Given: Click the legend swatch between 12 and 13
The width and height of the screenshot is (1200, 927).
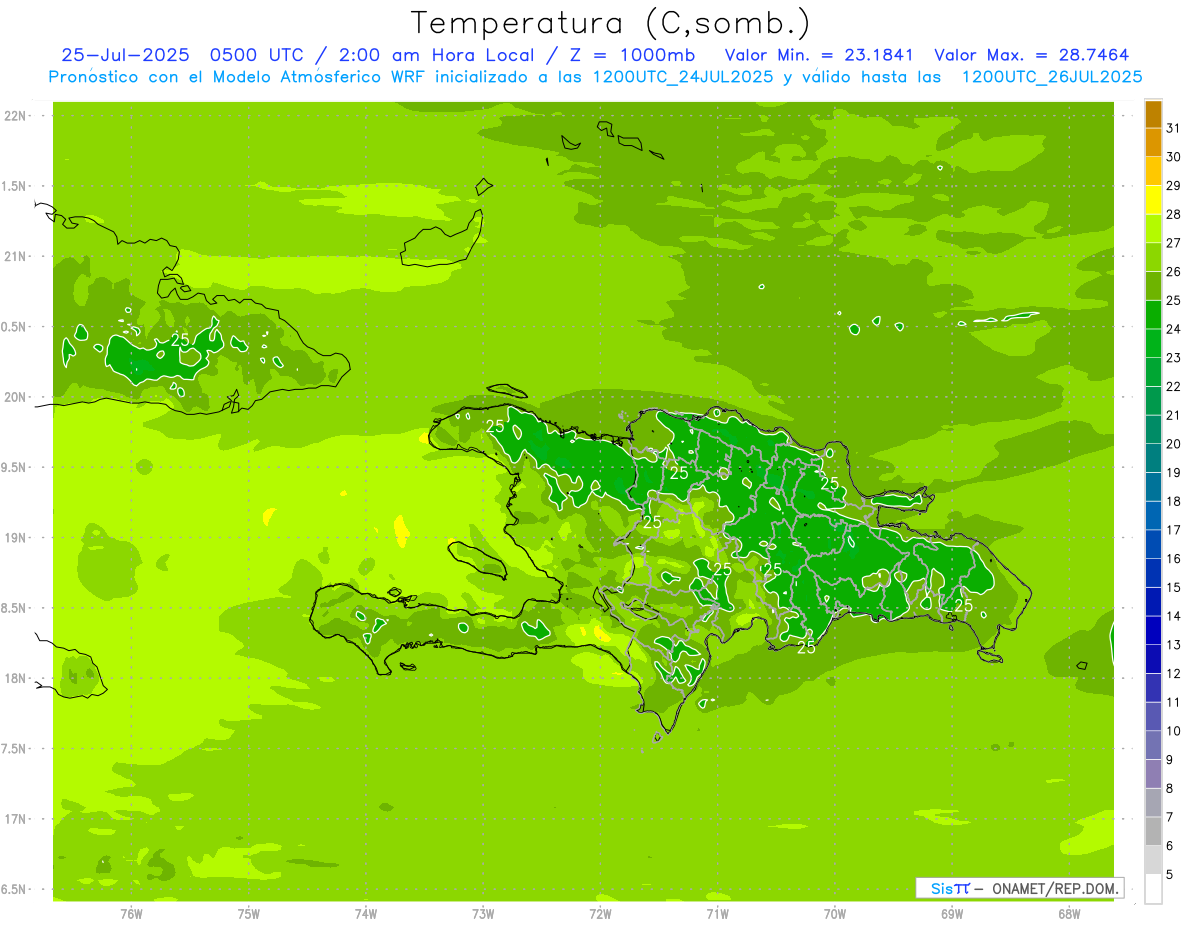Looking at the screenshot, I should pyautogui.click(x=1153, y=658).
